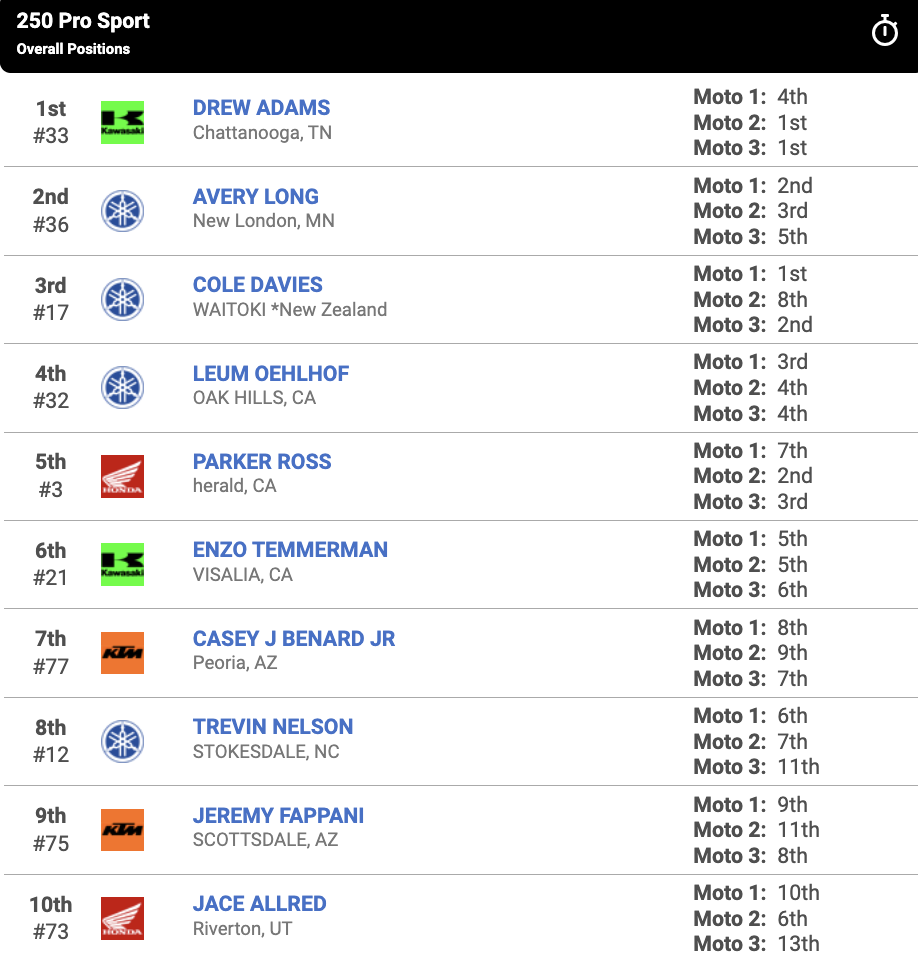Click the stopwatch timer icon

coord(884,30)
